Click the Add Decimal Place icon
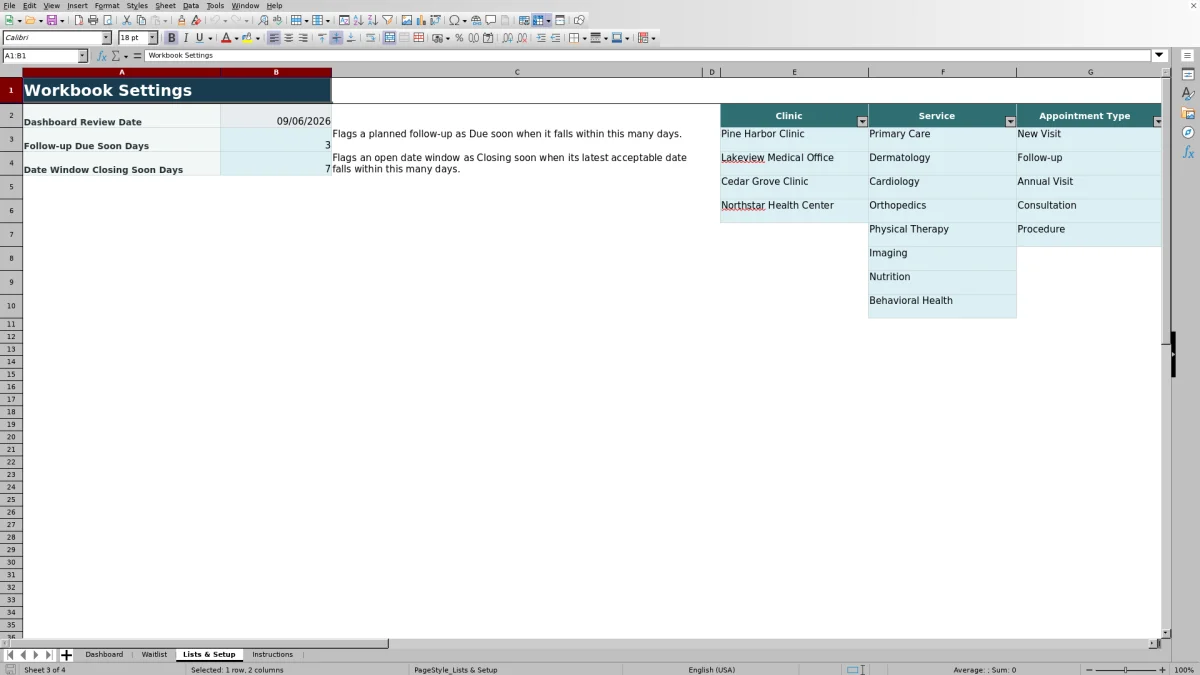Image resolution: width=1200 pixels, height=675 pixels. [507, 38]
